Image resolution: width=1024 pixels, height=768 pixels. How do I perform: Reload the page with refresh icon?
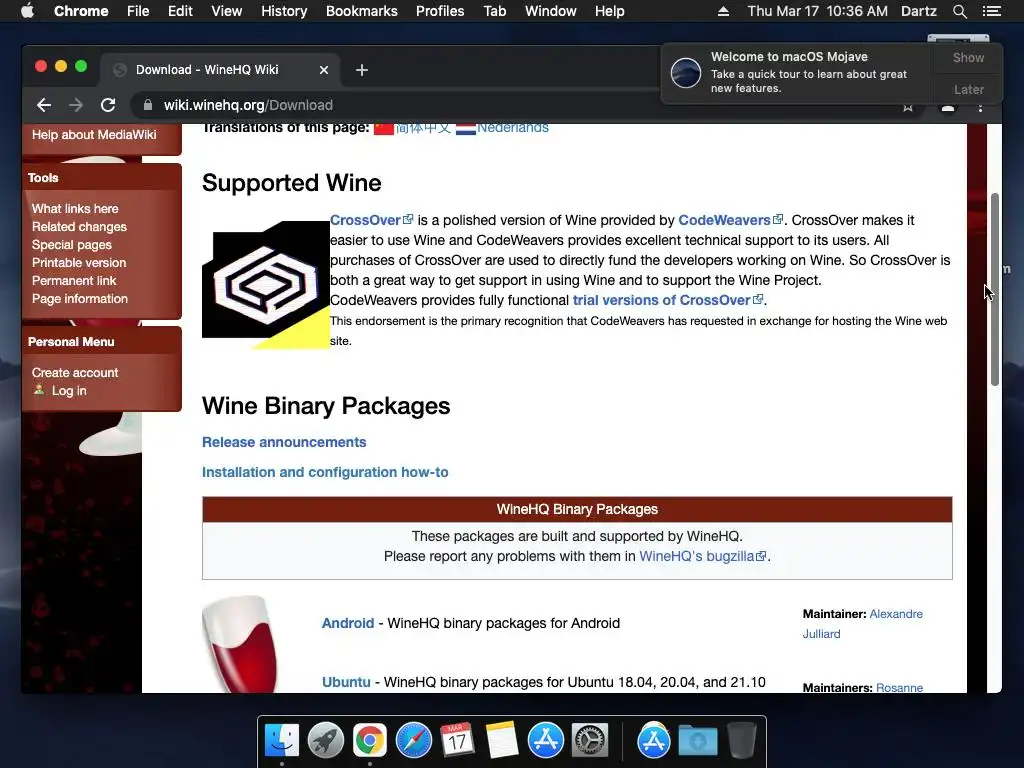[108, 105]
